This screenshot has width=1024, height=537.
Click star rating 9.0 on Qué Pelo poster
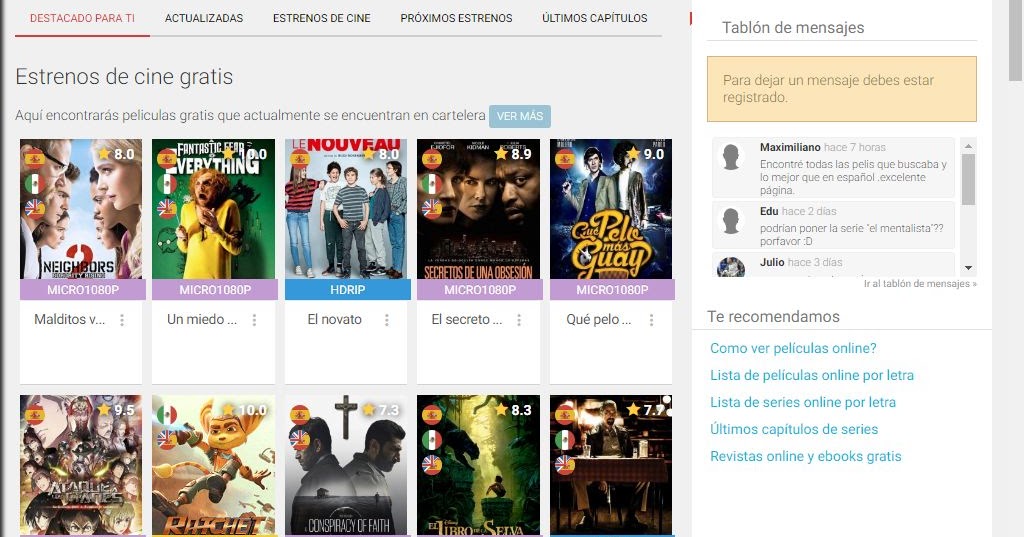click(x=645, y=154)
